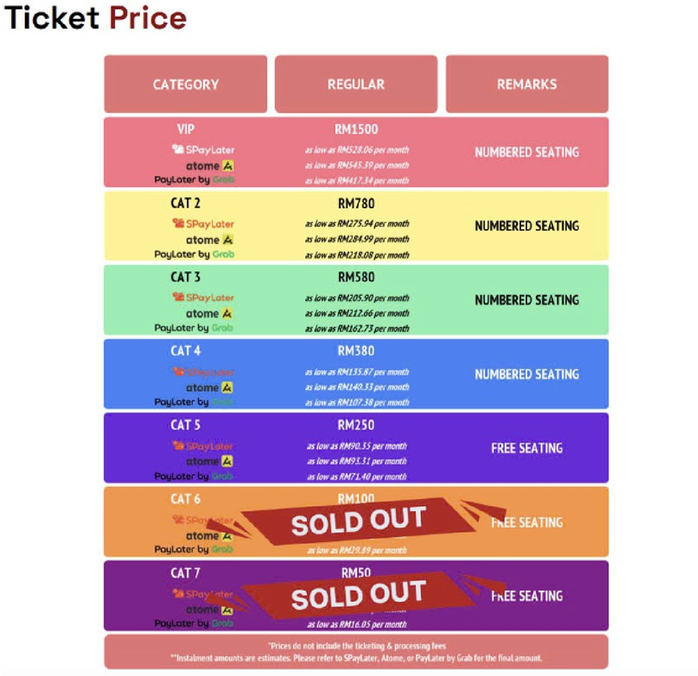Click PayLater by Grab logo in CAT 5 row
Image resolution: width=698 pixels, height=676 pixels.
[x=194, y=476]
